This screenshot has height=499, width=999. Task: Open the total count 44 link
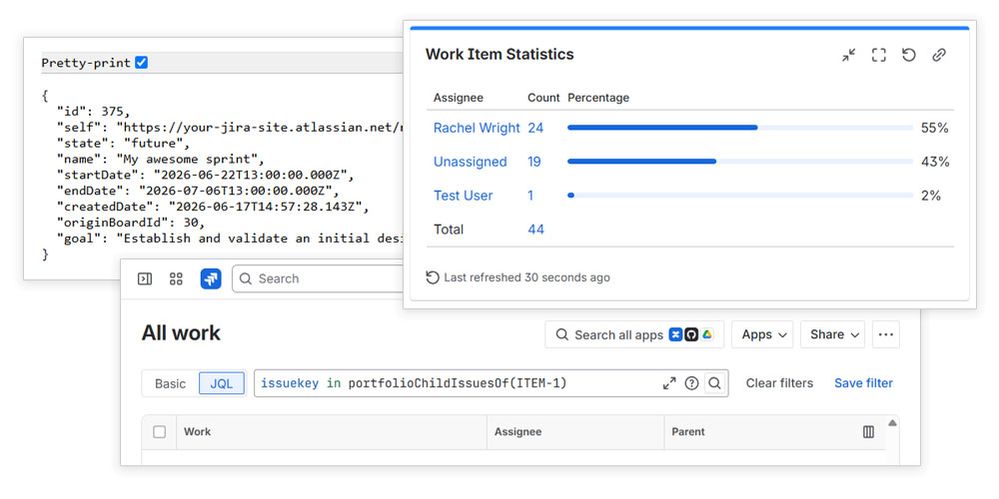tap(536, 229)
